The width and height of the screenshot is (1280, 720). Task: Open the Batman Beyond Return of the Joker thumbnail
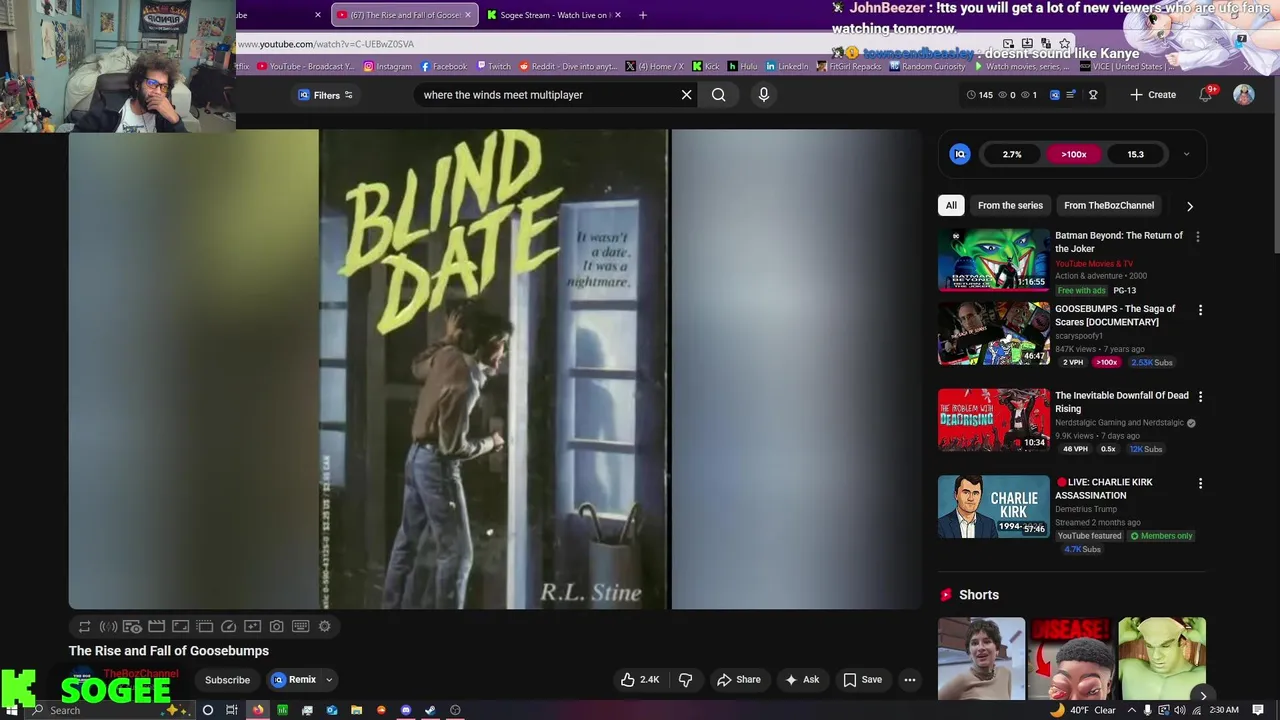point(993,259)
